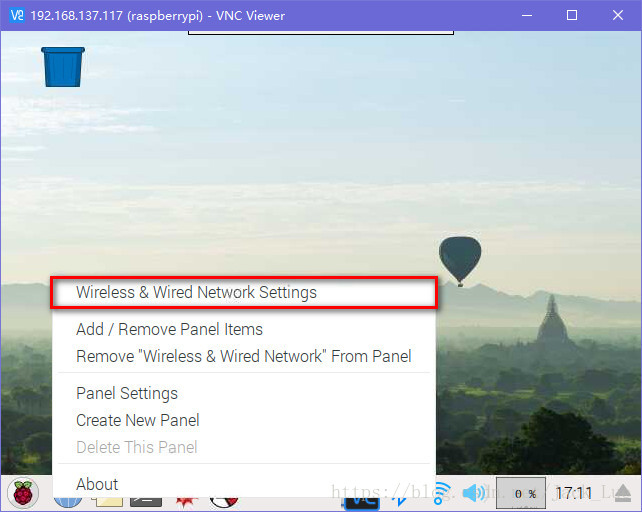Open Wireless & Wired Network Settings
The image size is (642, 512).
tap(244, 292)
